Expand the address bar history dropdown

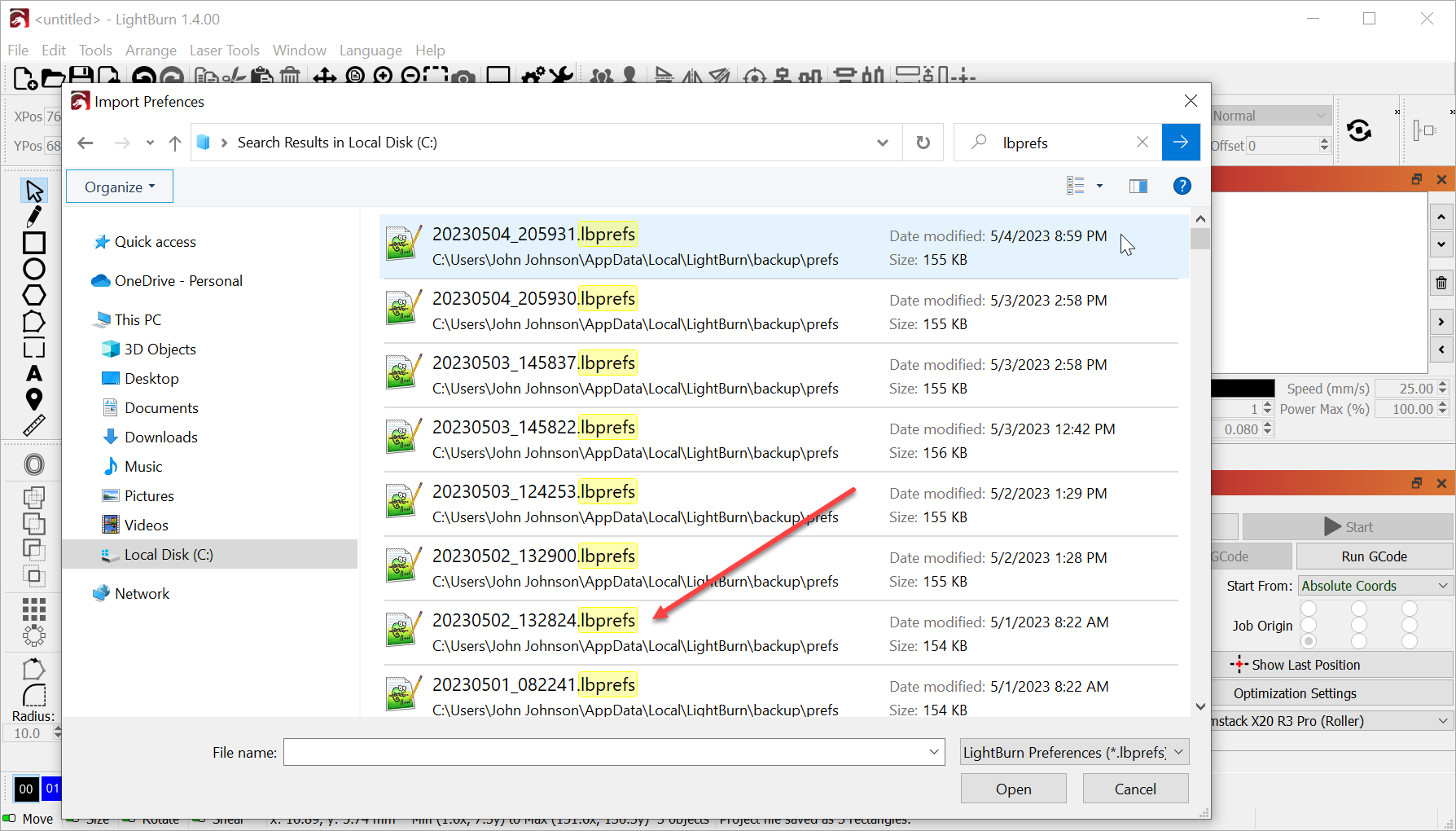click(883, 143)
